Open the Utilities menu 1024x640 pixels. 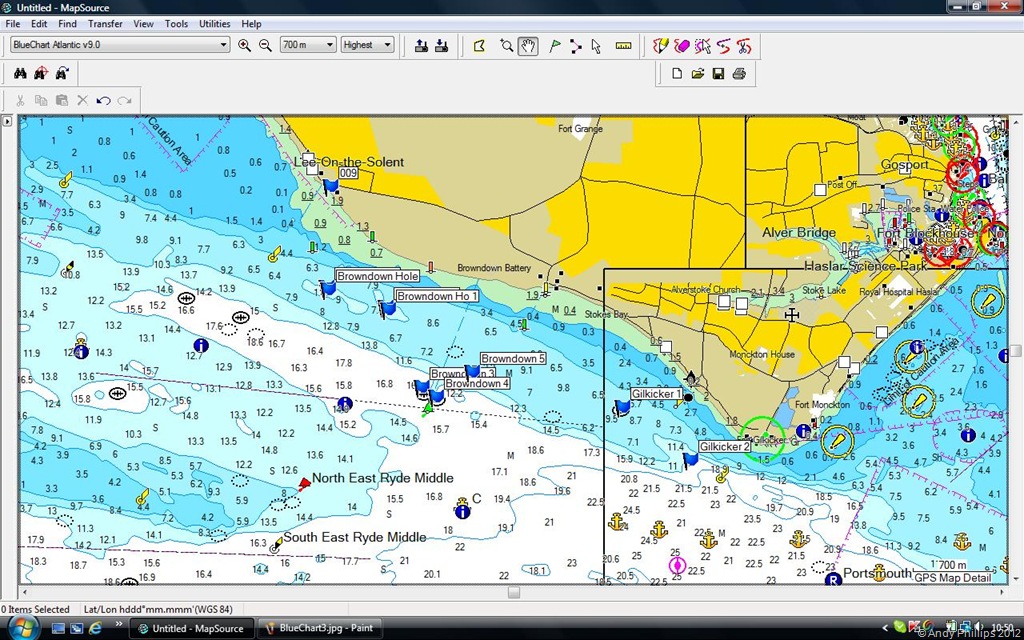(214, 23)
